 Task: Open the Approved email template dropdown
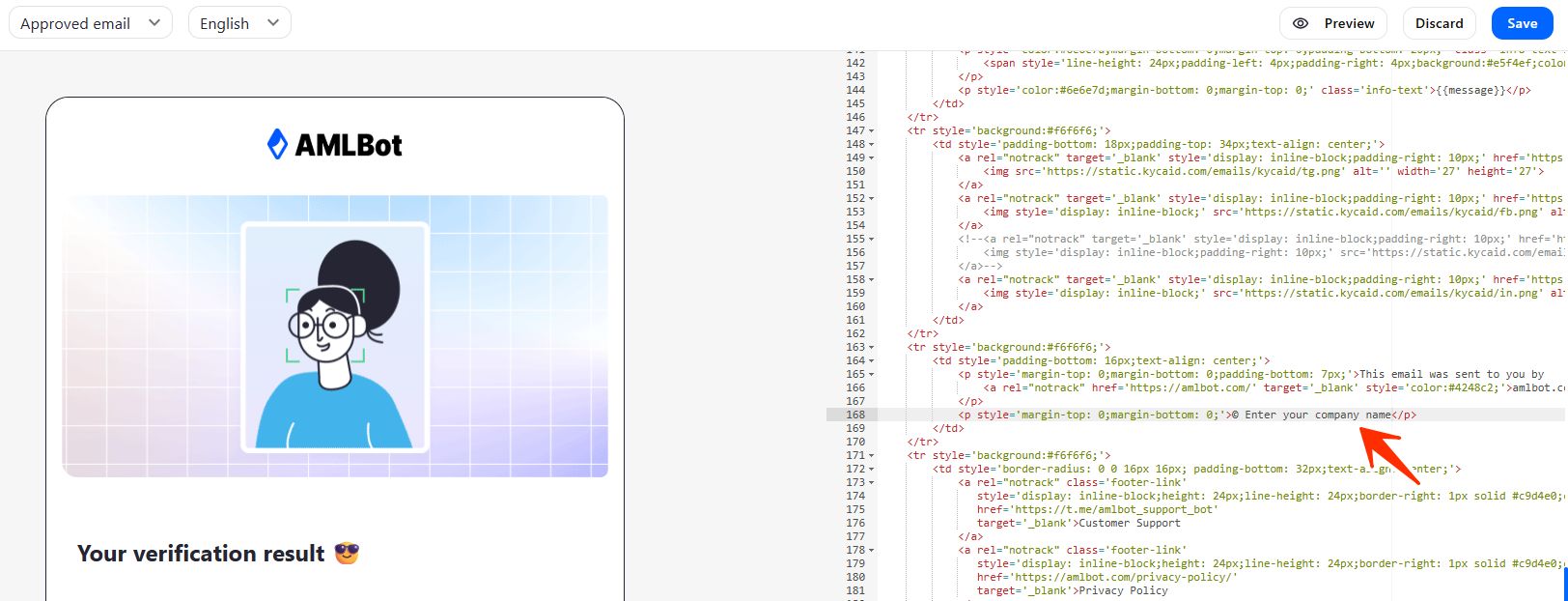[90, 23]
